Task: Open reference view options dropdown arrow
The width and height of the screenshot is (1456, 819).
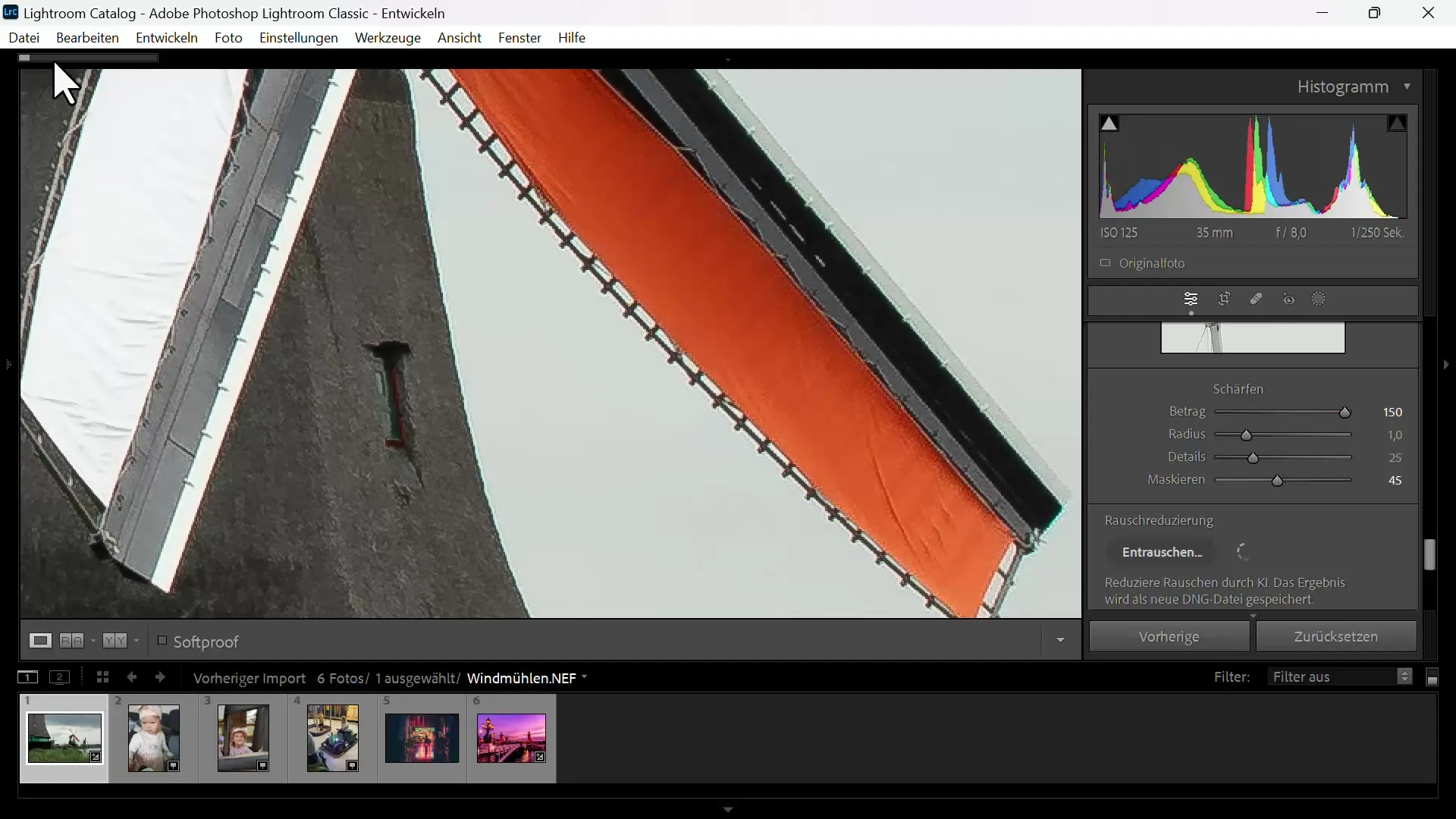Action: coord(136,642)
